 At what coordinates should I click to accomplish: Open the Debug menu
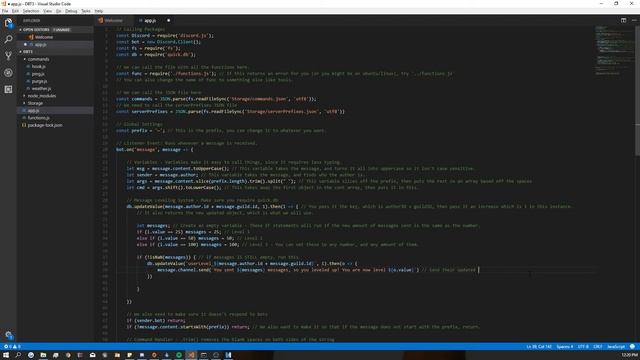(x=71, y=11)
